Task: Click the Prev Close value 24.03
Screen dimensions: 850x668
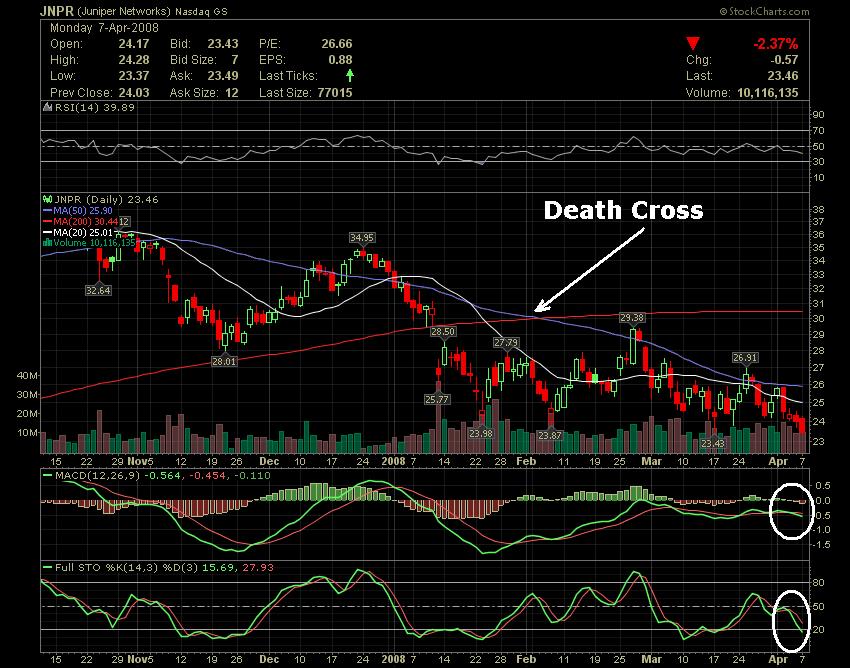Action: 133,92
